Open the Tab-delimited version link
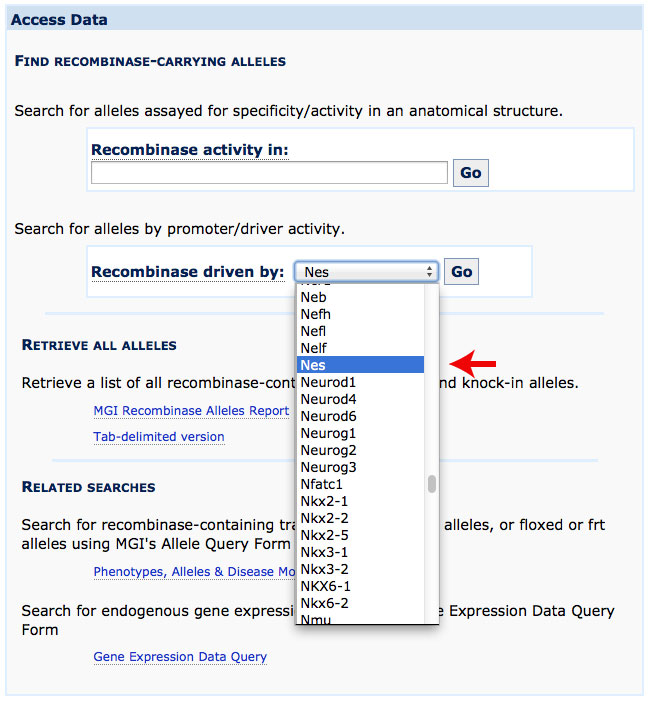The width and height of the screenshot is (653, 703). click(x=159, y=437)
